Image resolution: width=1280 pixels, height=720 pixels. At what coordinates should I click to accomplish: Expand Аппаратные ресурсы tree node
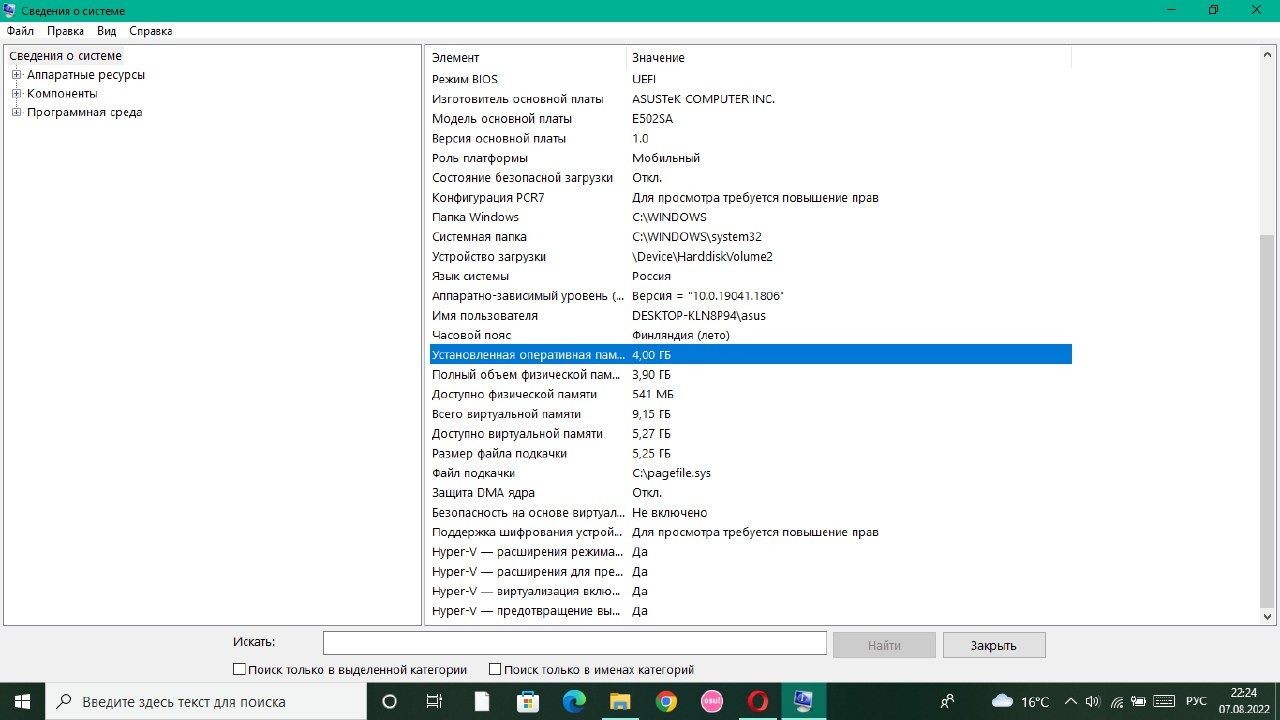16,75
